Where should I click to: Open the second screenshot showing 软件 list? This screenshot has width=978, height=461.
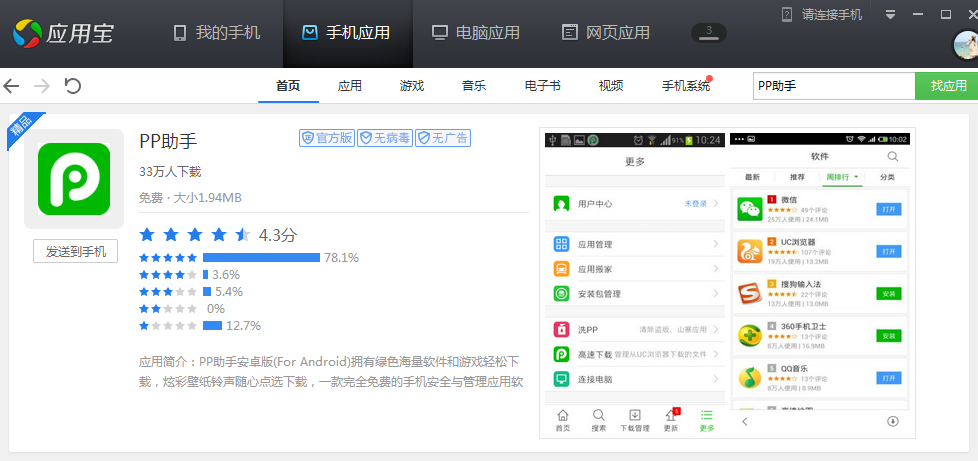point(820,285)
